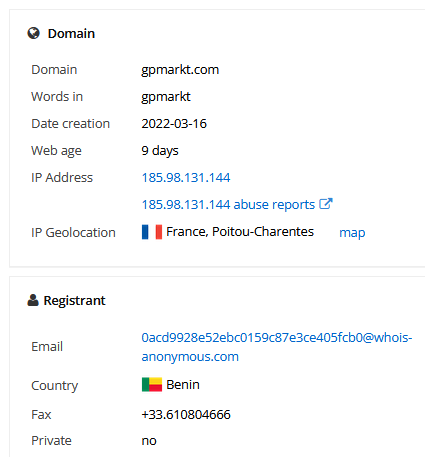Select the 'gpmarkt' Words in value
425x457 pixels.
pyautogui.click(x=166, y=97)
